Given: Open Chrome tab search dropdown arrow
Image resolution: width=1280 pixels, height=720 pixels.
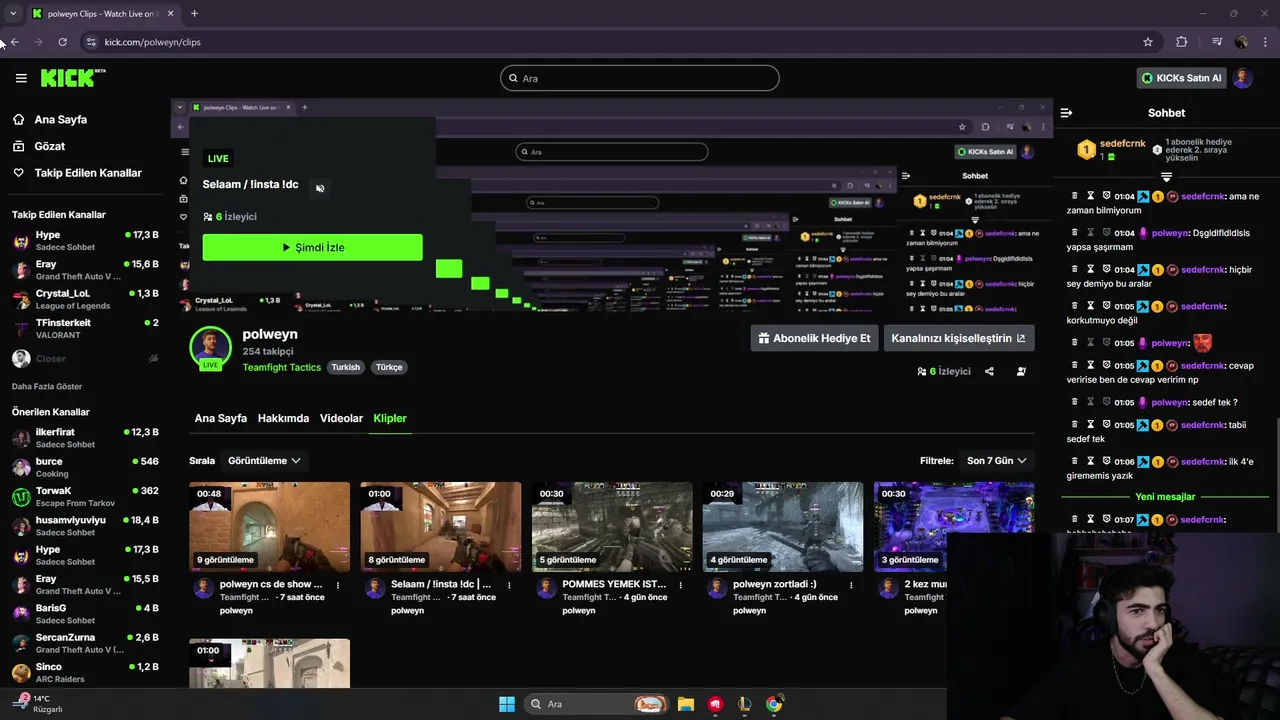Looking at the screenshot, I should tap(12, 13).
